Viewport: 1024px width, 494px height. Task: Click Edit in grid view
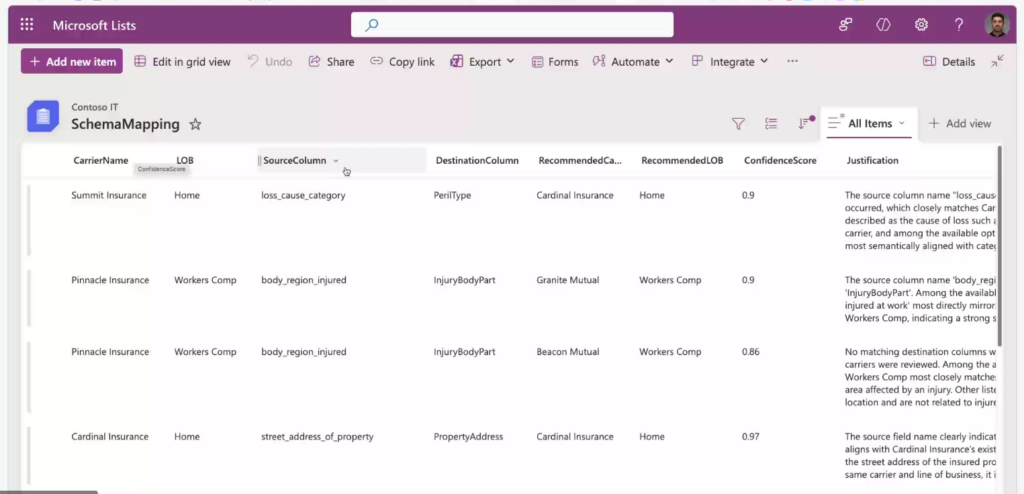pyautogui.click(x=182, y=62)
